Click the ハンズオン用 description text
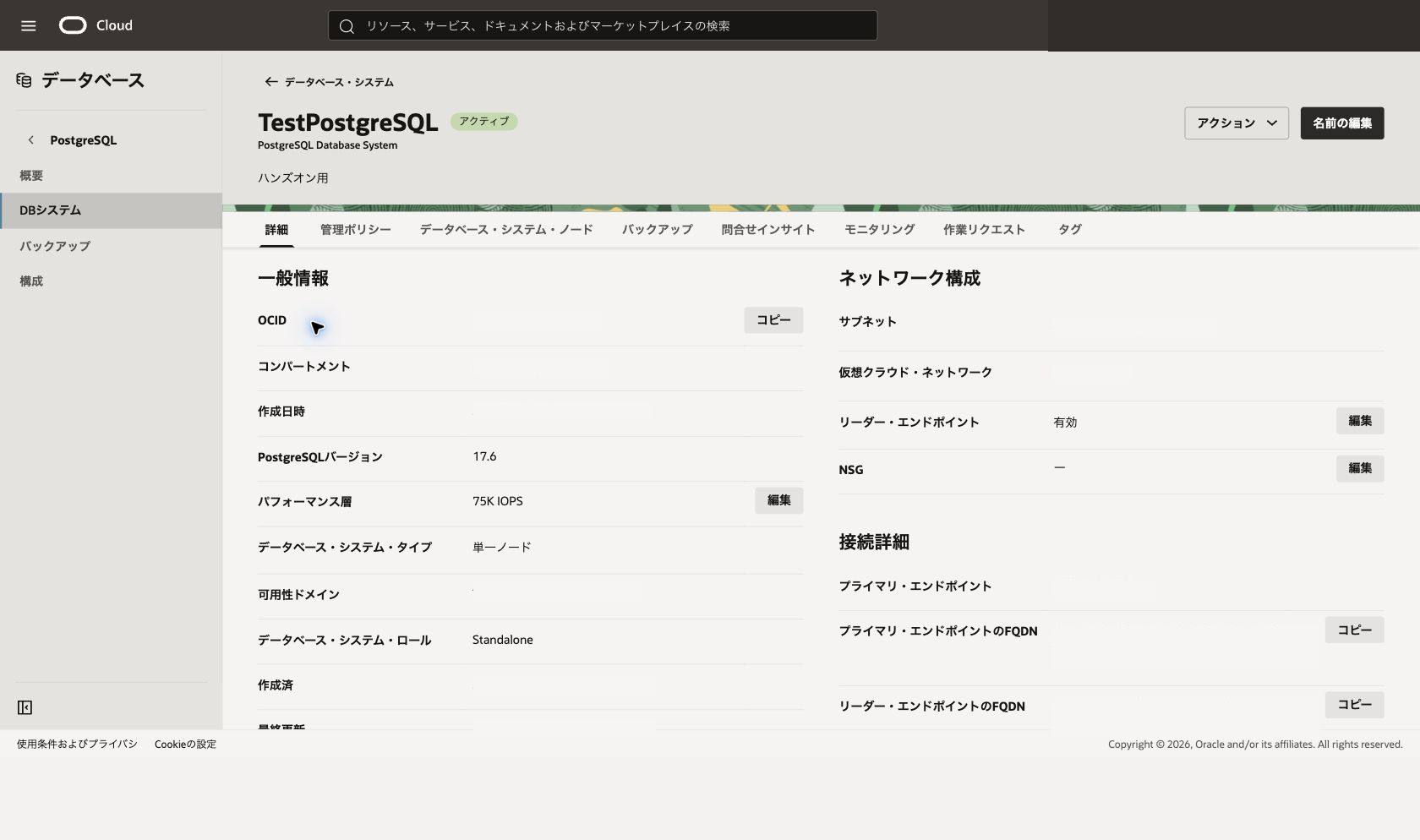Image resolution: width=1420 pixels, height=840 pixels. (293, 178)
